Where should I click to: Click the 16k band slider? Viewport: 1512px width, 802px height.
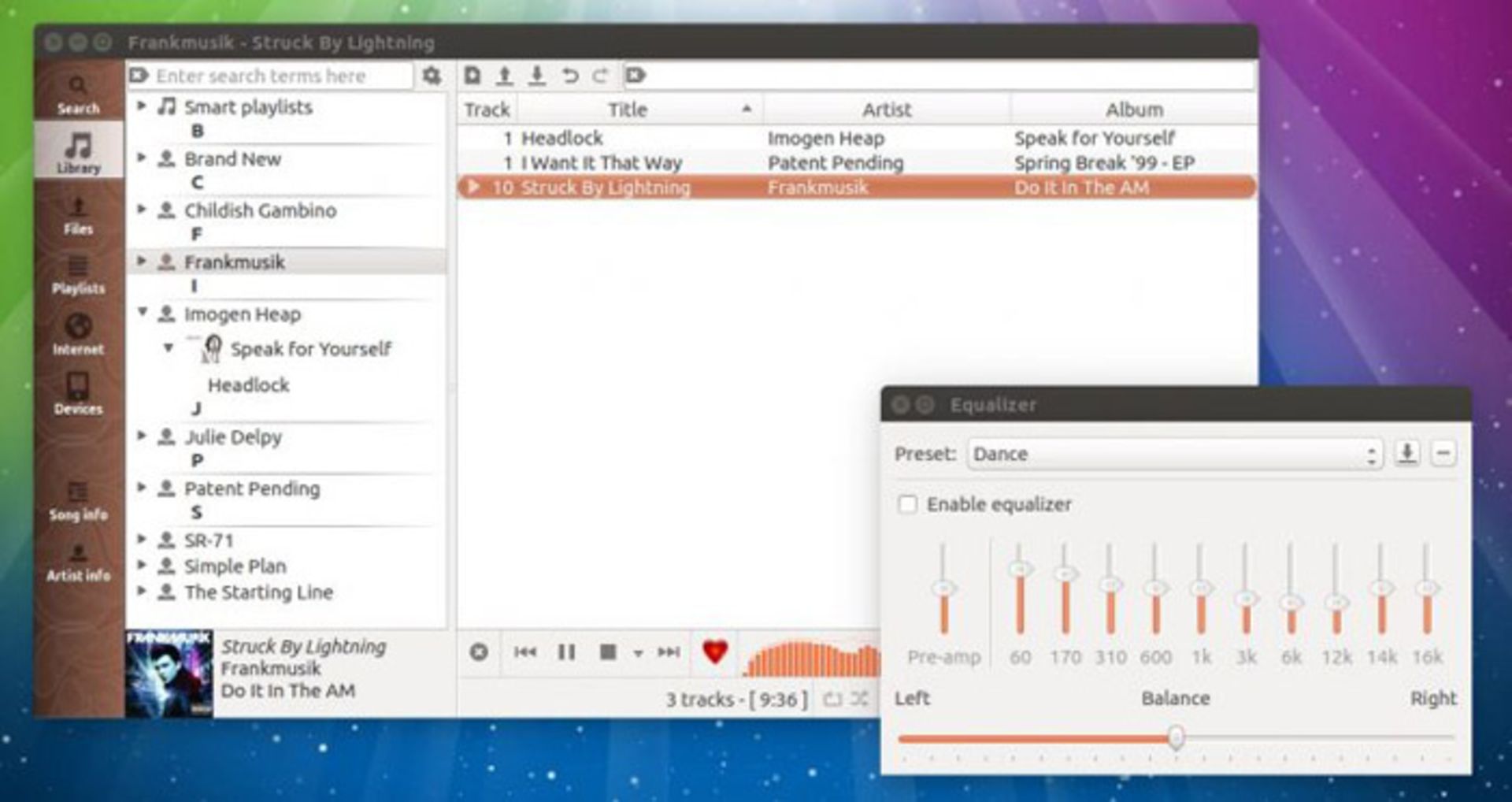1427,589
